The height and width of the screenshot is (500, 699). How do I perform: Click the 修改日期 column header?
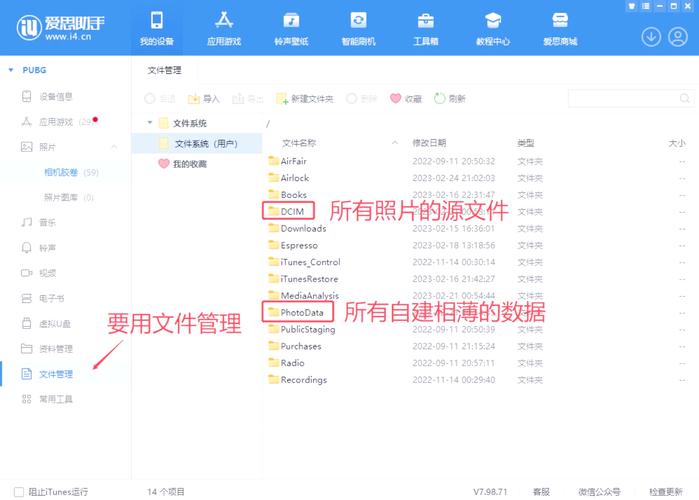click(x=429, y=143)
